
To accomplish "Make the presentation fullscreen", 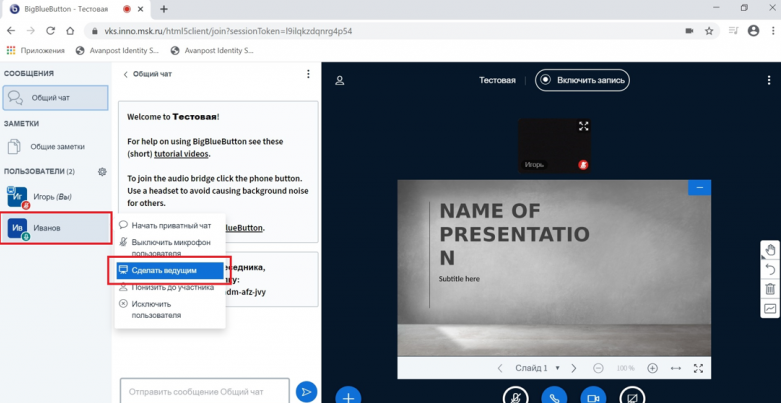I will coord(698,368).
